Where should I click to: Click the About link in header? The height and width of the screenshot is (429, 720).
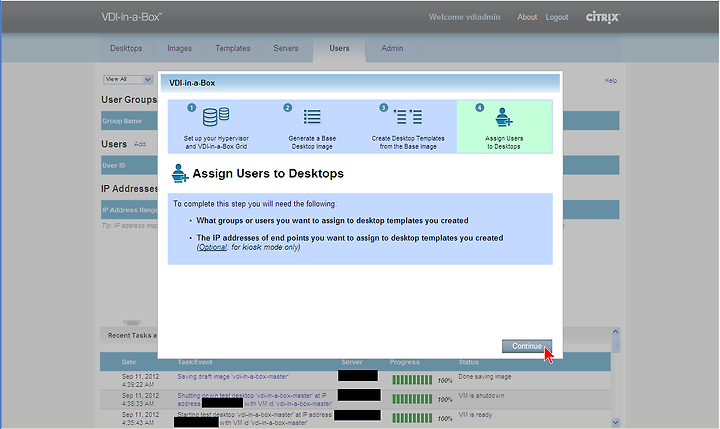[x=527, y=17]
